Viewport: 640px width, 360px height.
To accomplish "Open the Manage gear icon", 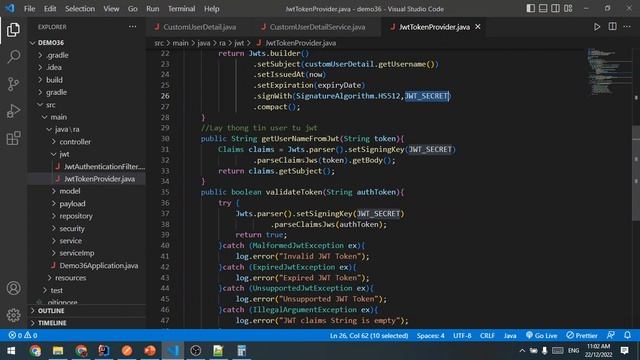I will (x=13, y=315).
